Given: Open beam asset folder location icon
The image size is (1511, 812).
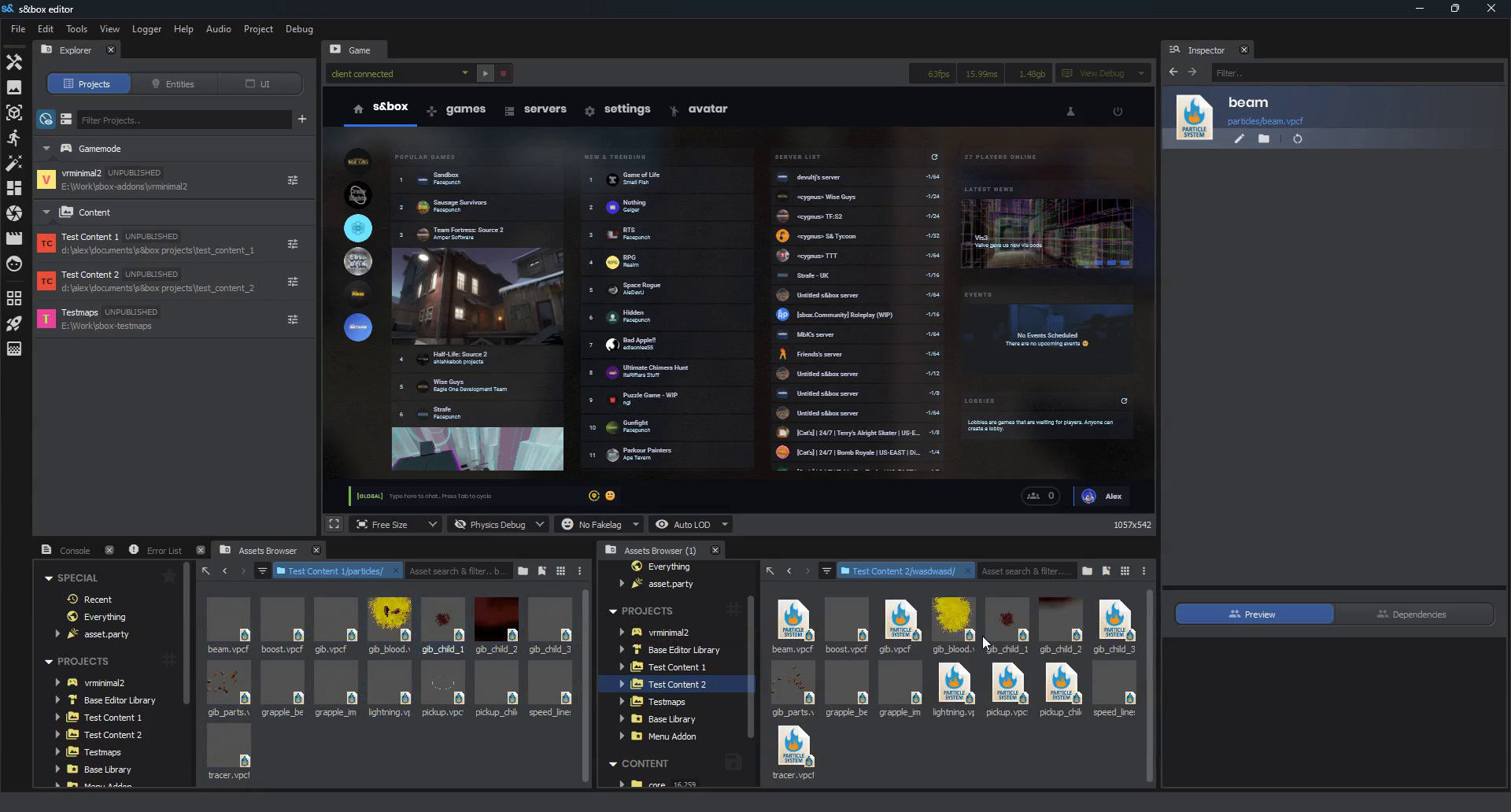Looking at the screenshot, I should pyautogui.click(x=1264, y=139).
